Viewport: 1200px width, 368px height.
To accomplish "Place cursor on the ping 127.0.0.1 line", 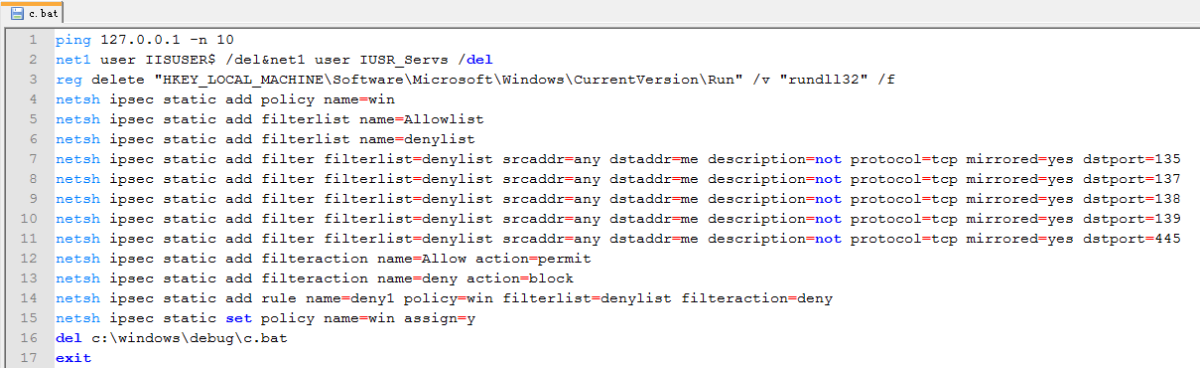I will 145,40.
